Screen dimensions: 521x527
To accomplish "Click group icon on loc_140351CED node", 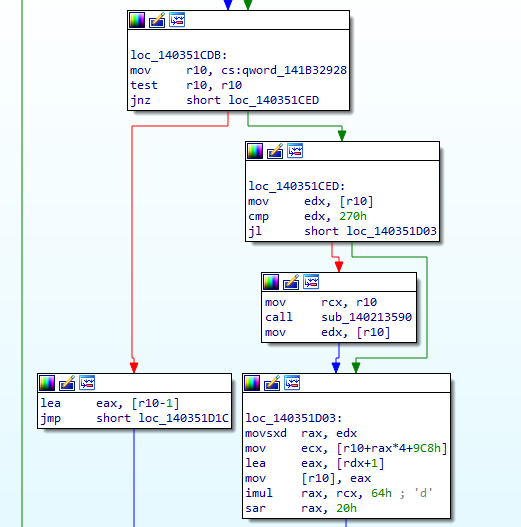I will pos(295,151).
